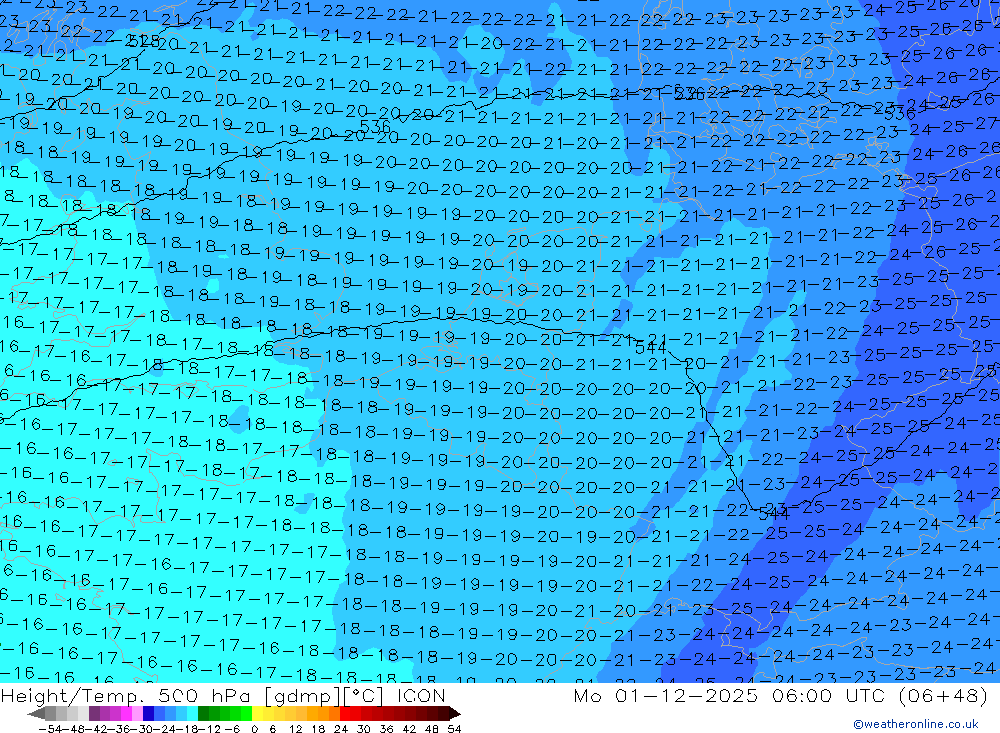This screenshot has height=733, width=1000.
Task: Click the dark purple swatch above -42 in legend
Action: pyautogui.click(x=94, y=713)
